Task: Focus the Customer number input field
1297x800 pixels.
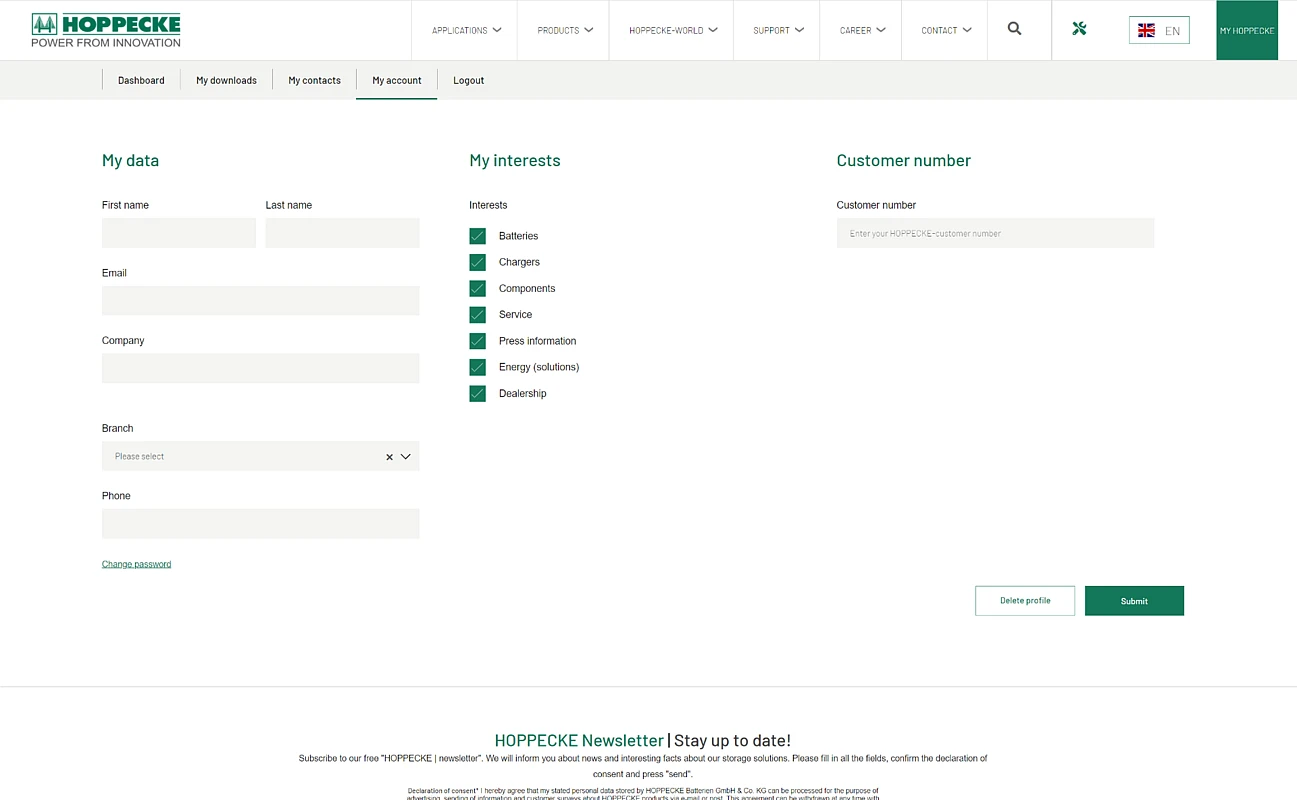Action: click(x=995, y=234)
